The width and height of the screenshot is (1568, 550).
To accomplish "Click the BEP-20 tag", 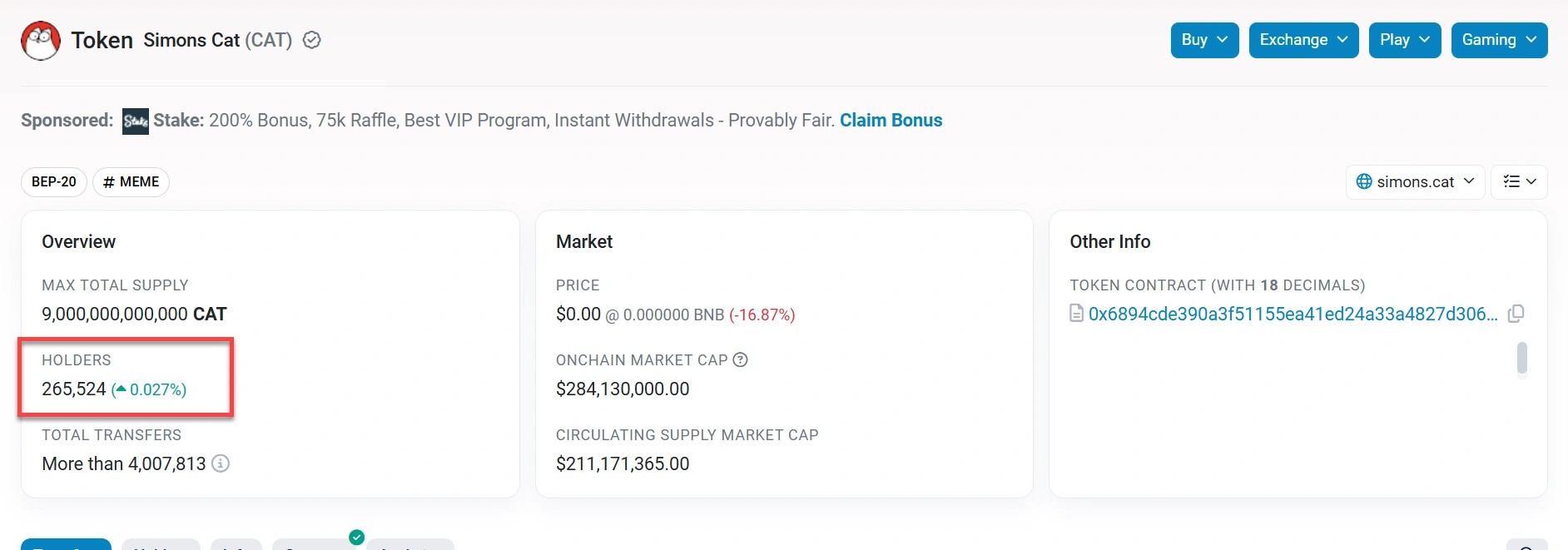I will (54, 181).
